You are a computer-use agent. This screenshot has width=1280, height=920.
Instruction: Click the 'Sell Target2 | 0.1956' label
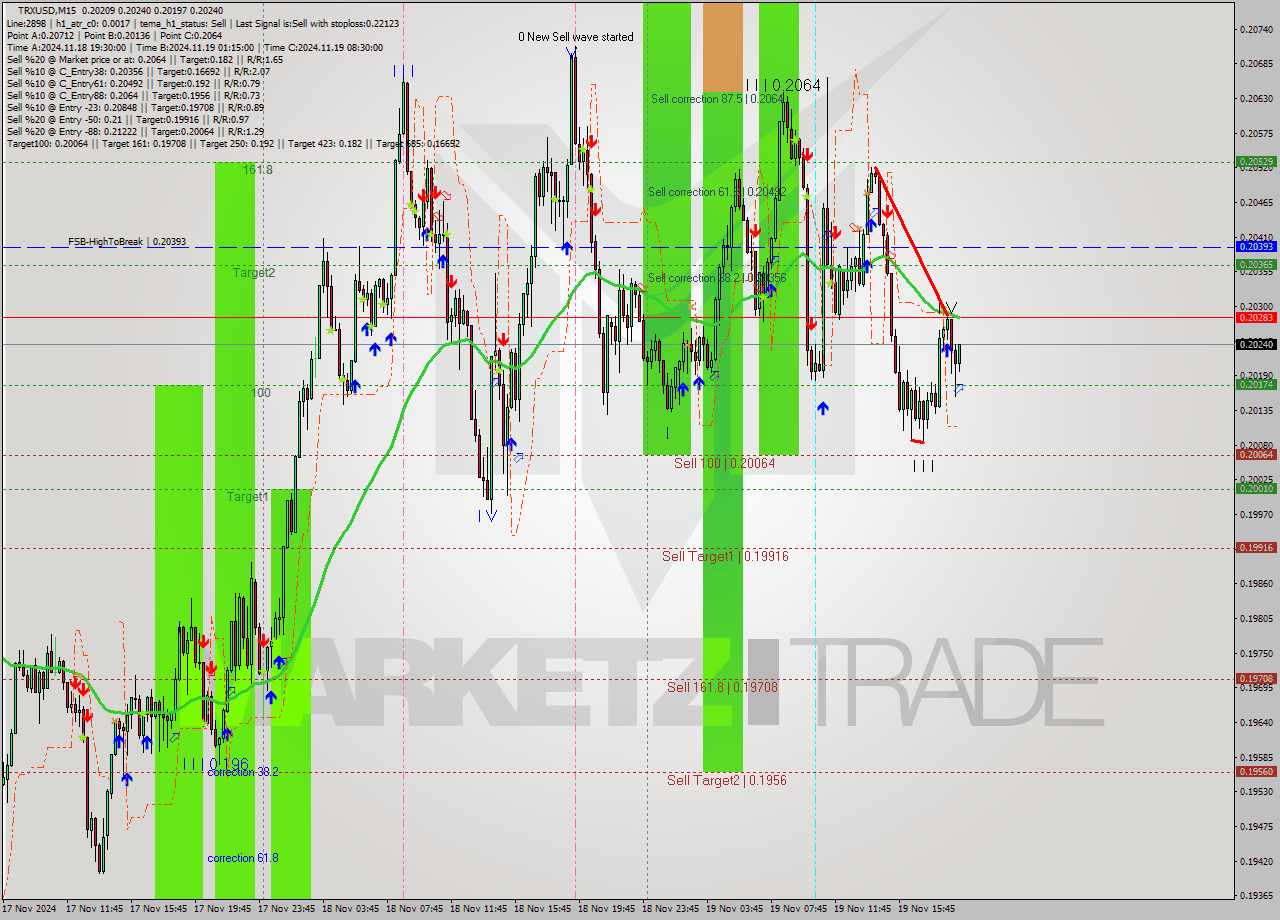tap(727, 780)
